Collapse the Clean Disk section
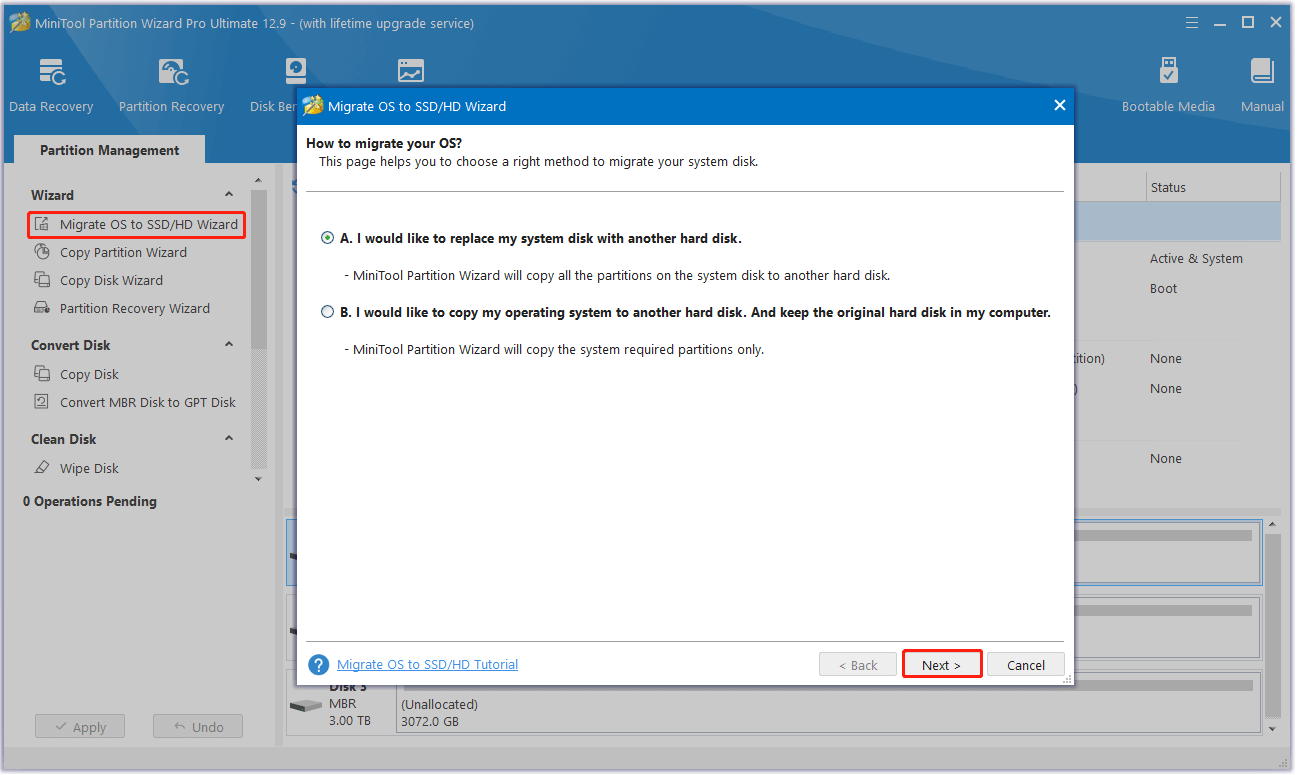1297x775 pixels. (x=229, y=438)
